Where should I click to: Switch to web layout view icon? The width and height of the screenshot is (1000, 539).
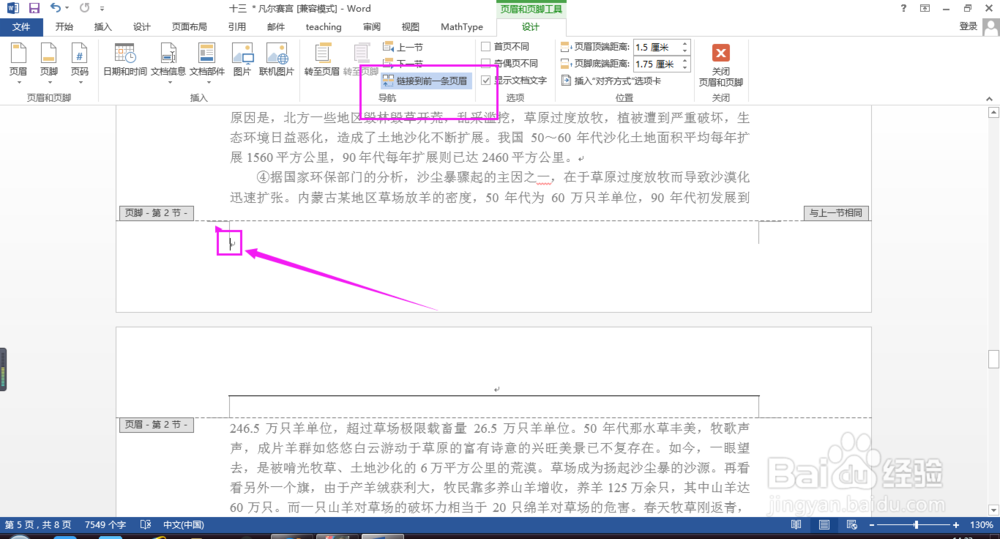[851, 525]
